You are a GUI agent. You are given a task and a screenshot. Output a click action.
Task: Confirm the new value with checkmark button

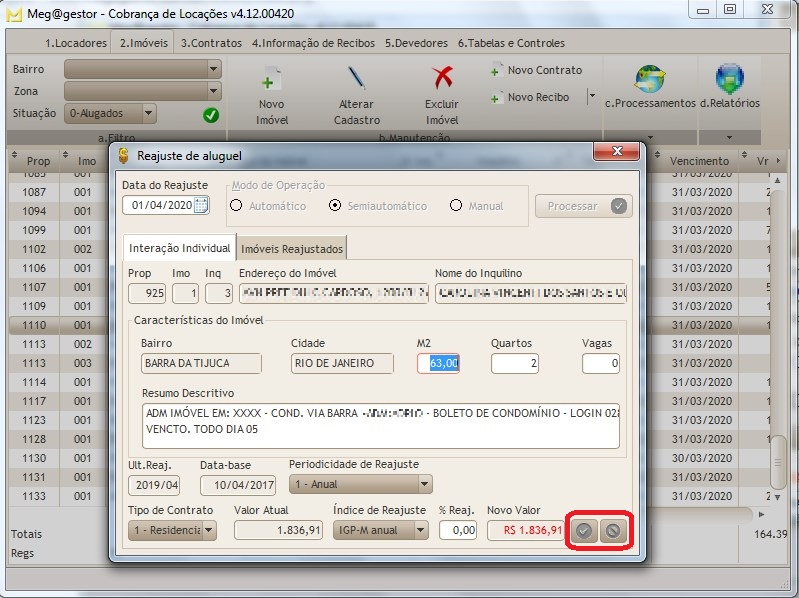coord(584,531)
